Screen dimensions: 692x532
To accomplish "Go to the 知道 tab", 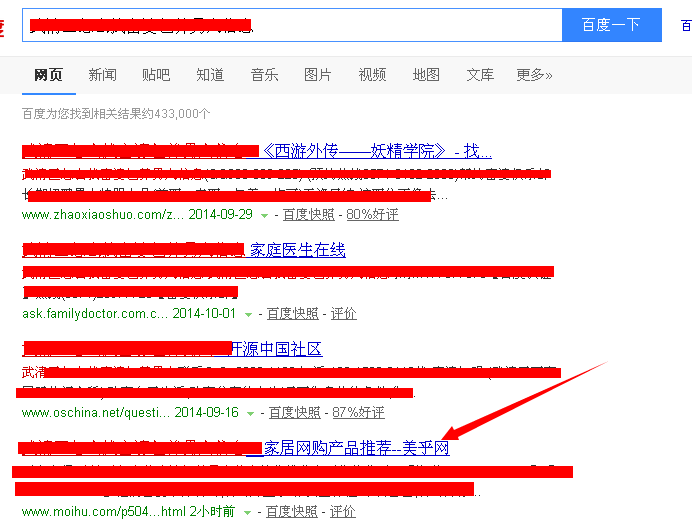I will (x=210, y=75).
